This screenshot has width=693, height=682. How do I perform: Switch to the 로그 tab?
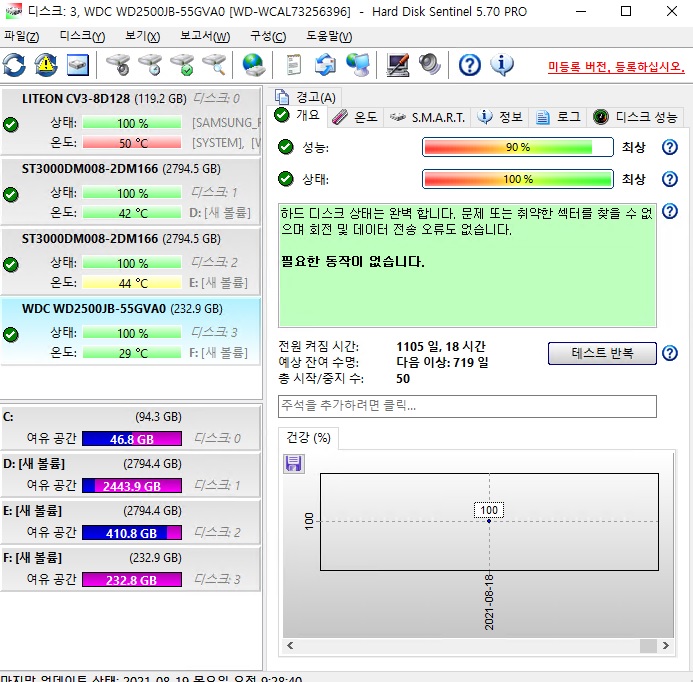(558, 117)
